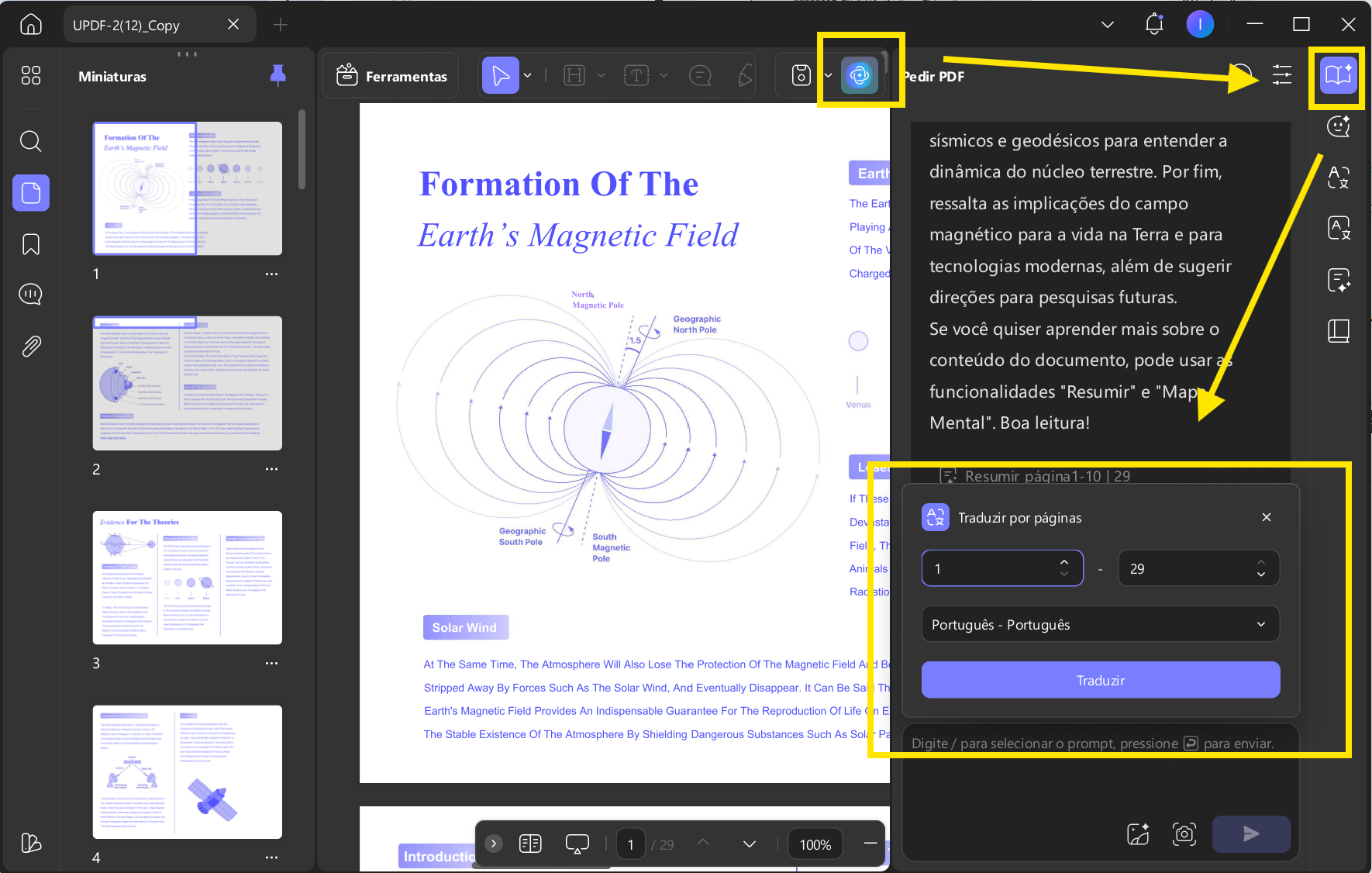The height and width of the screenshot is (873, 1372).
Task: Expand the tab list chevron
Action: (1108, 25)
